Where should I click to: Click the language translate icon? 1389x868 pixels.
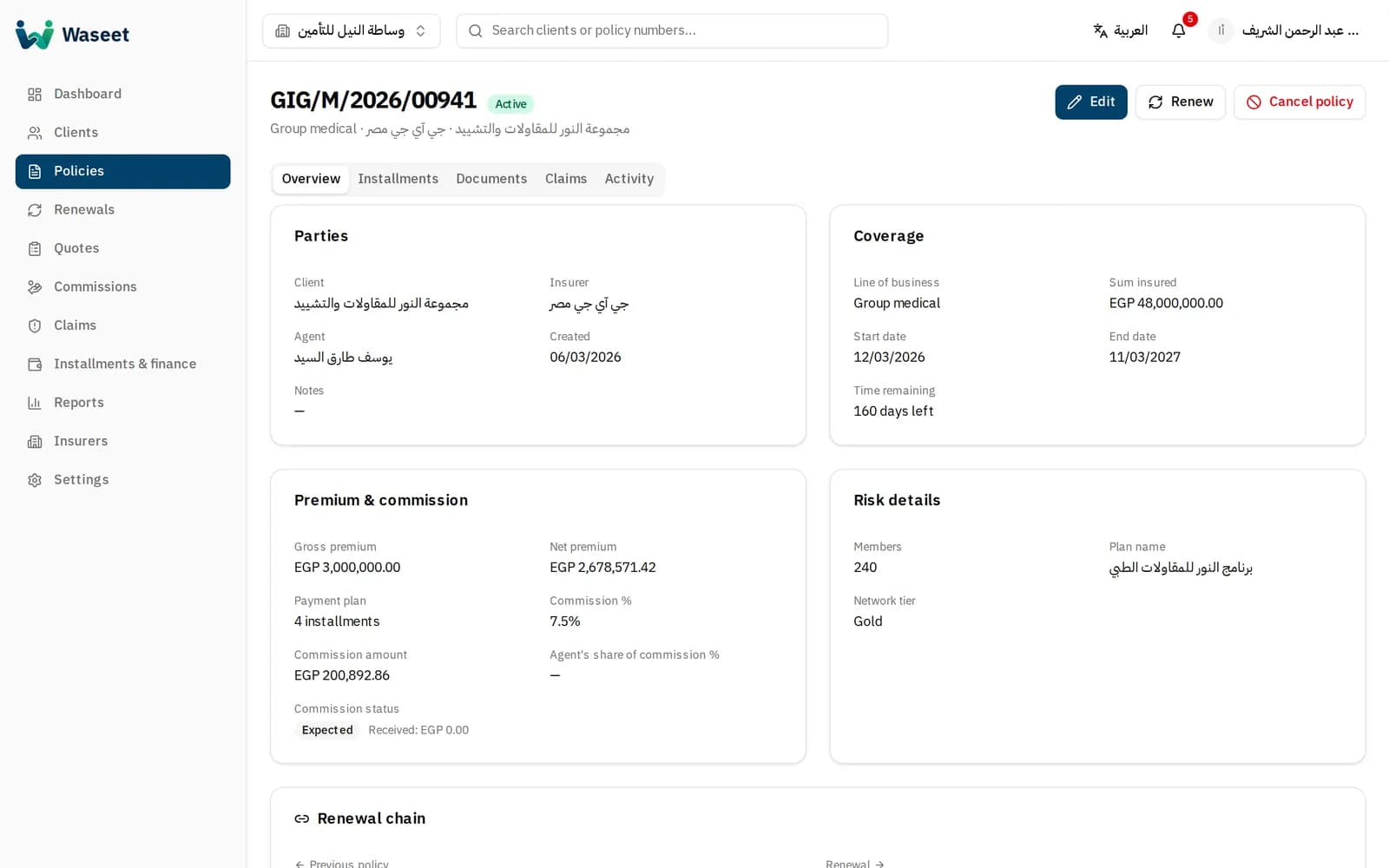[1100, 30]
